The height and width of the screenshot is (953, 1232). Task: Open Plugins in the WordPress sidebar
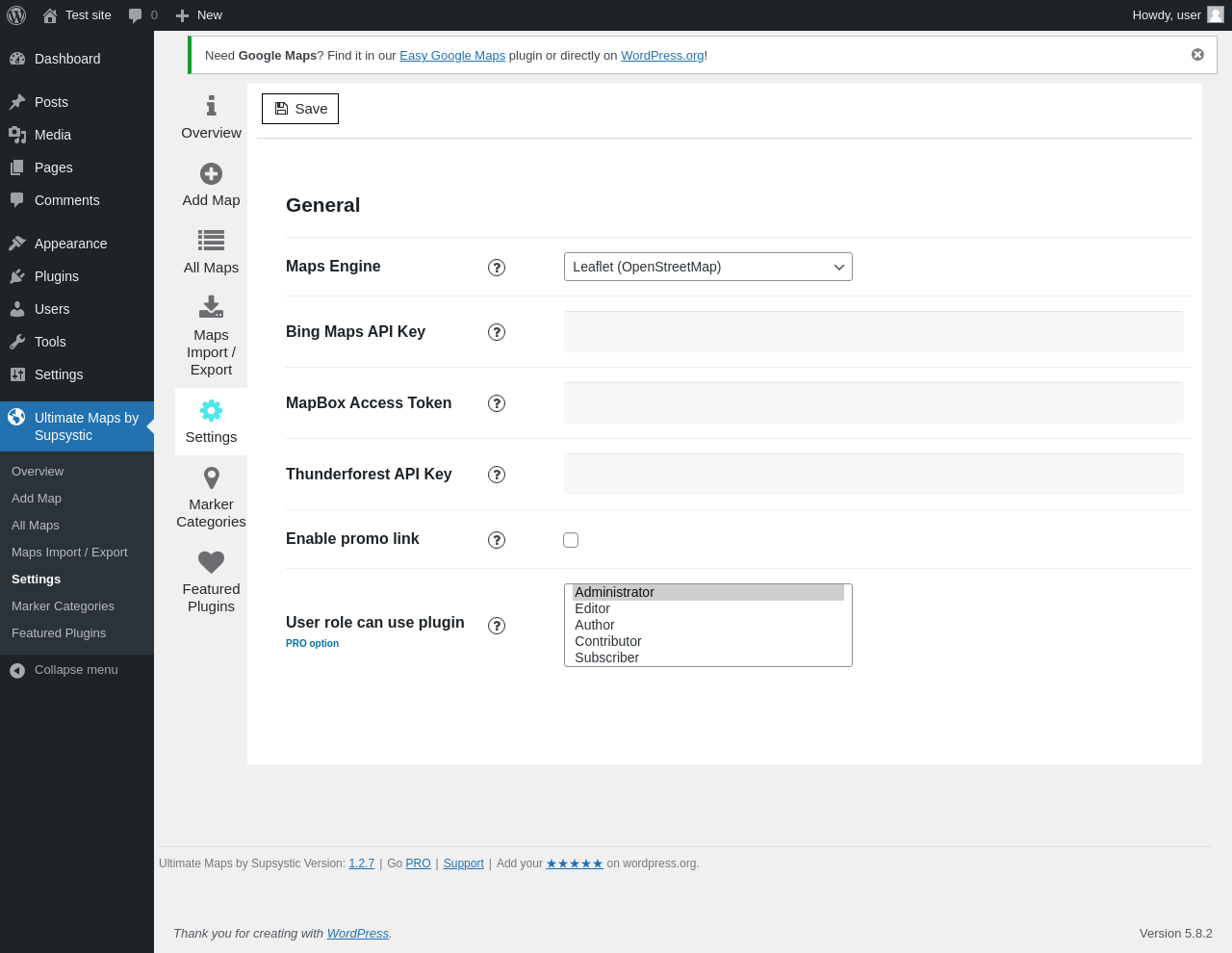(x=57, y=276)
